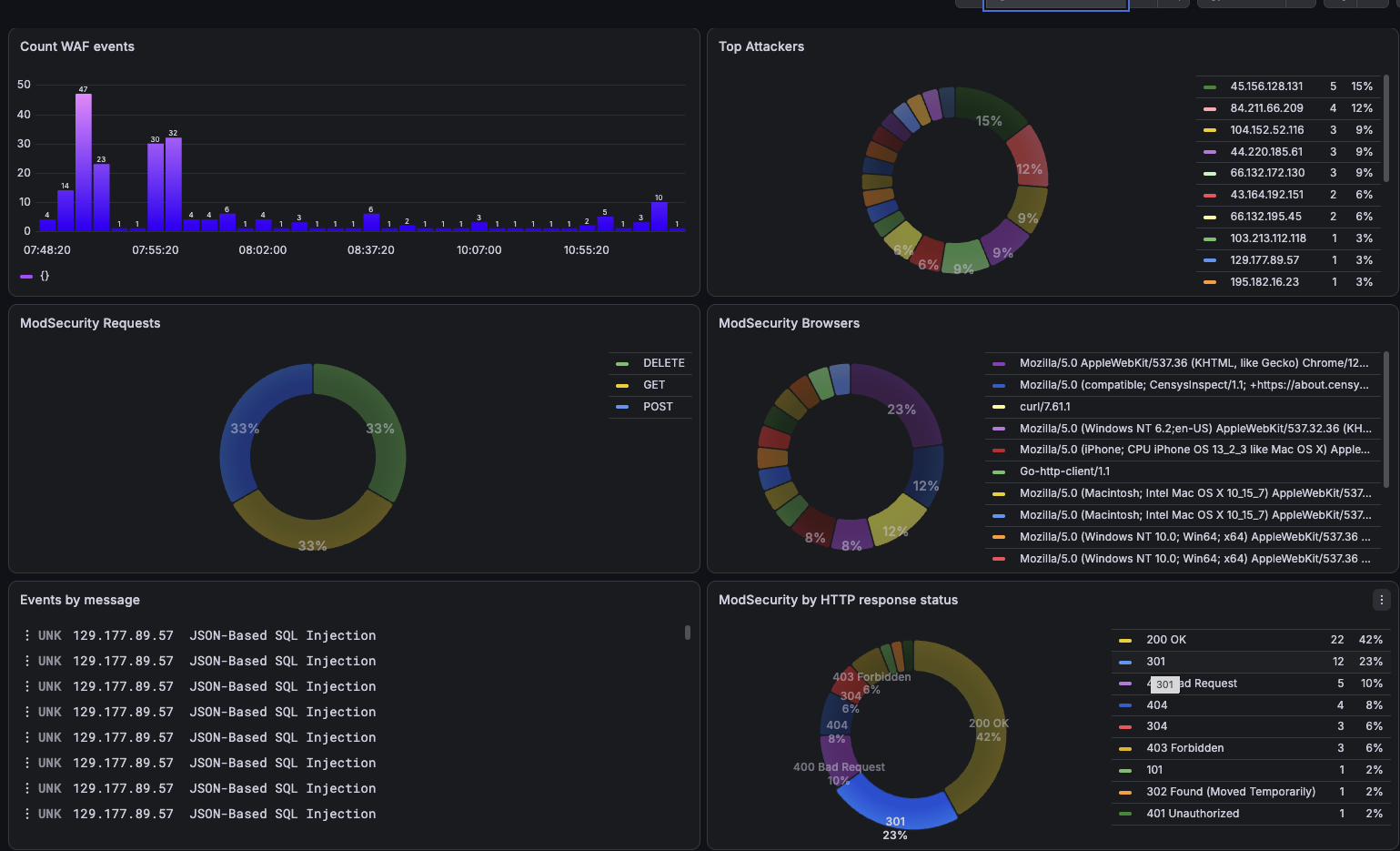Click the green swatch beside DELETE legend
This screenshot has width=1400, height=851.
coord(622,363)
